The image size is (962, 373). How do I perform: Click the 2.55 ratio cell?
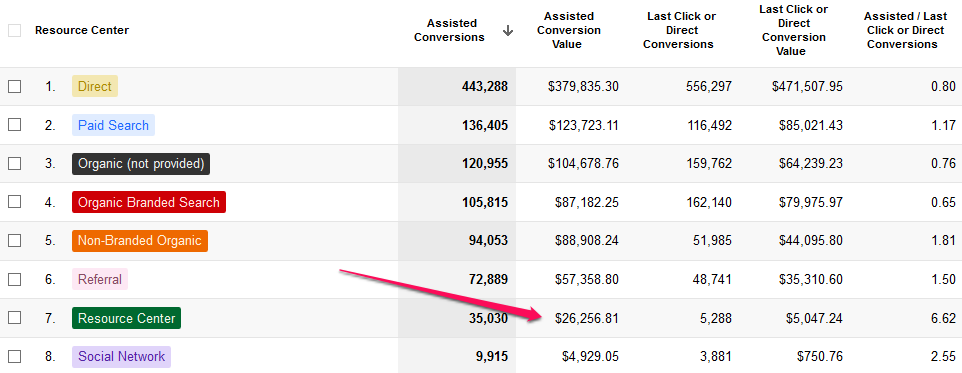(x=944, y=356)
